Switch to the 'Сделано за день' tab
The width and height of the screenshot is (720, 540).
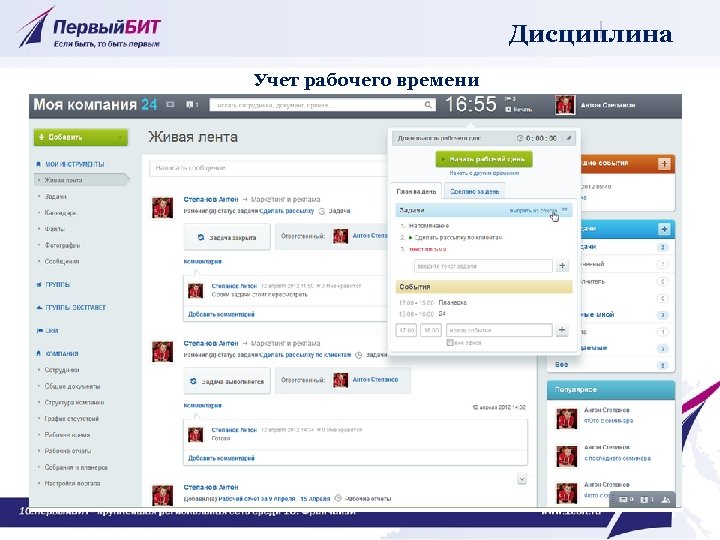(474, 191)
